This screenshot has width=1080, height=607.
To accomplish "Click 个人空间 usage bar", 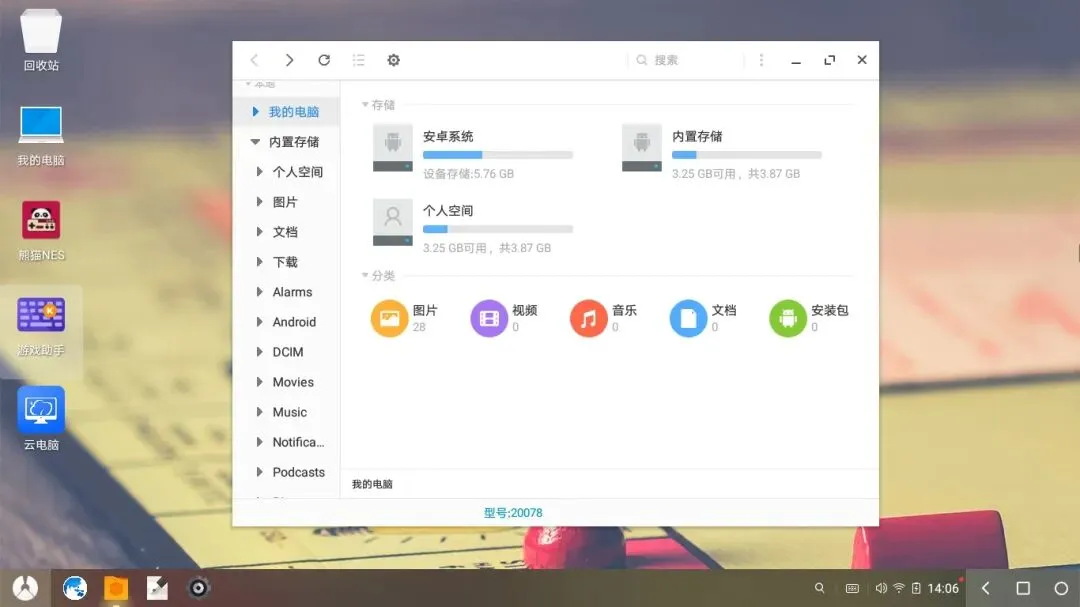I will [x=497, y=229].
